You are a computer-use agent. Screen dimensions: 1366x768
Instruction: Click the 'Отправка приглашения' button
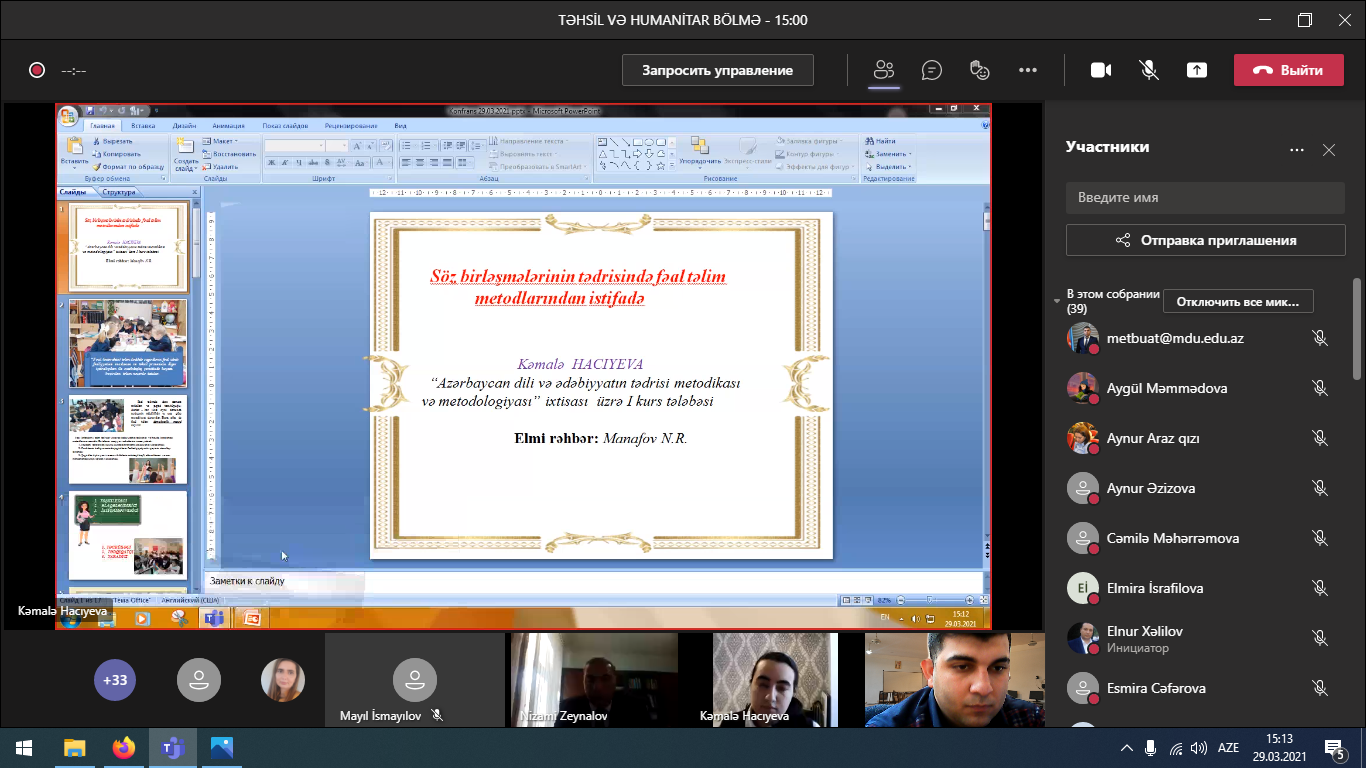1205,240
